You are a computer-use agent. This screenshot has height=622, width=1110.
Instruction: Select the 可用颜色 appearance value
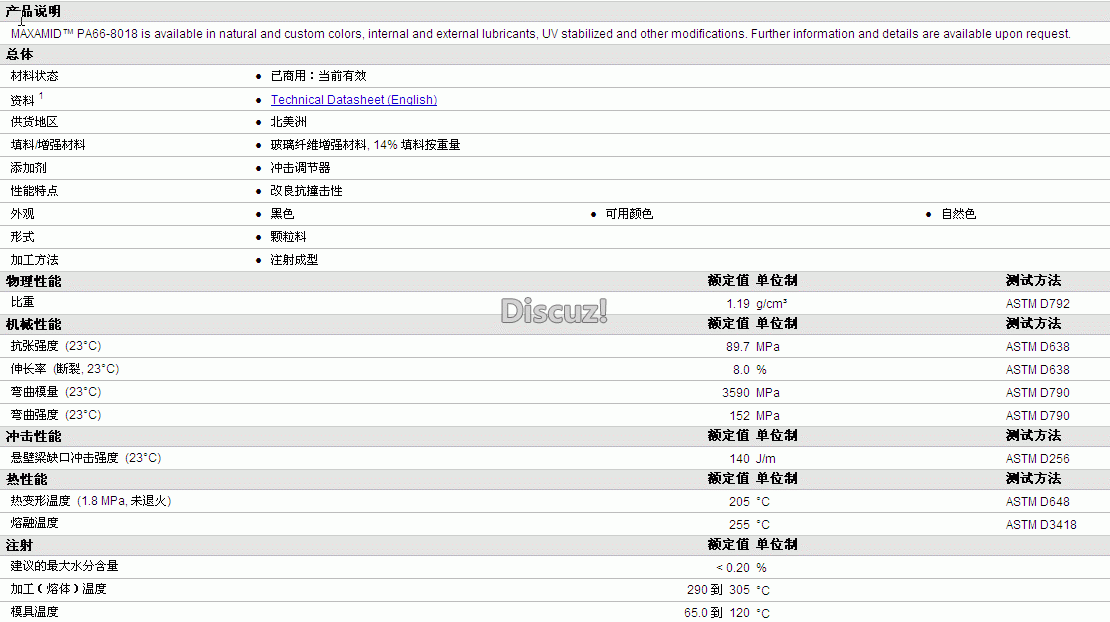tap(629, 214)
